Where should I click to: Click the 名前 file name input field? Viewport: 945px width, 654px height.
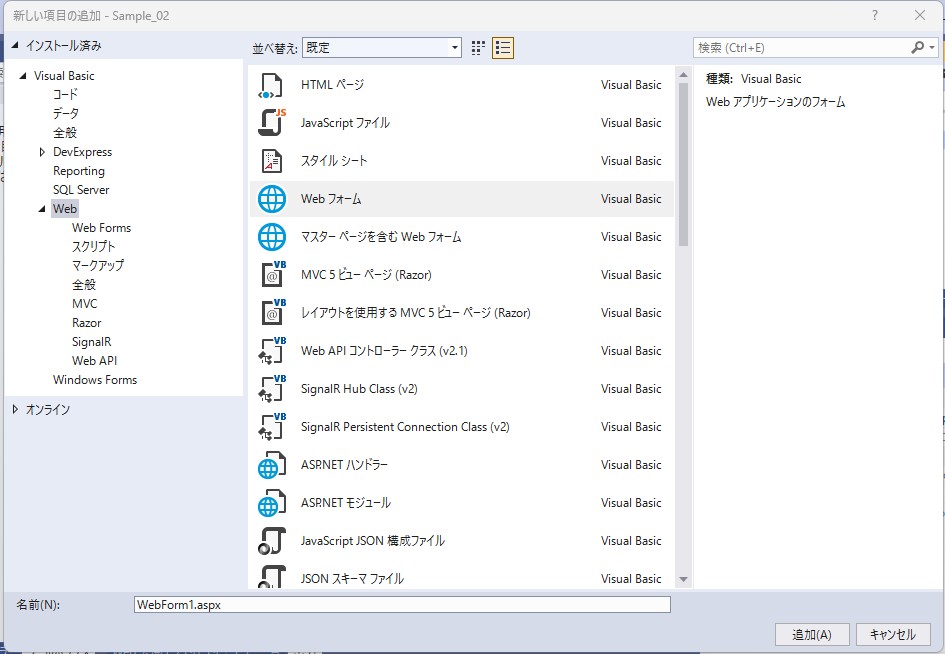click(401, 605)
